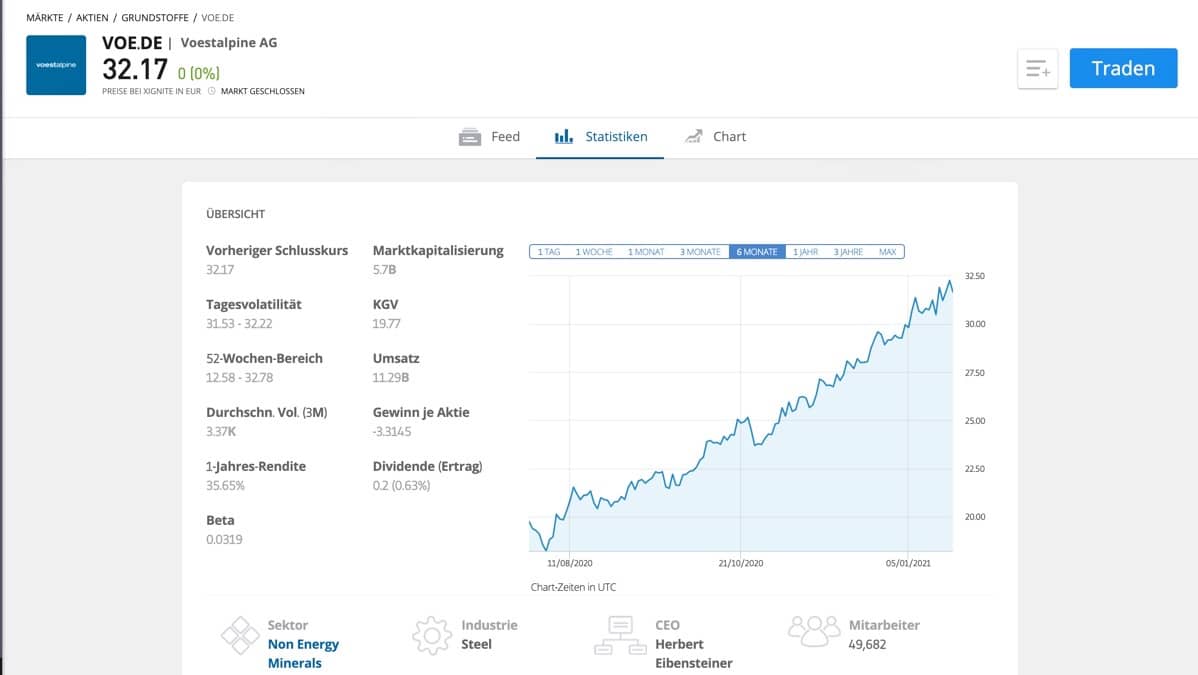Open the add-to-watchlist icon button

(1037, 69)
